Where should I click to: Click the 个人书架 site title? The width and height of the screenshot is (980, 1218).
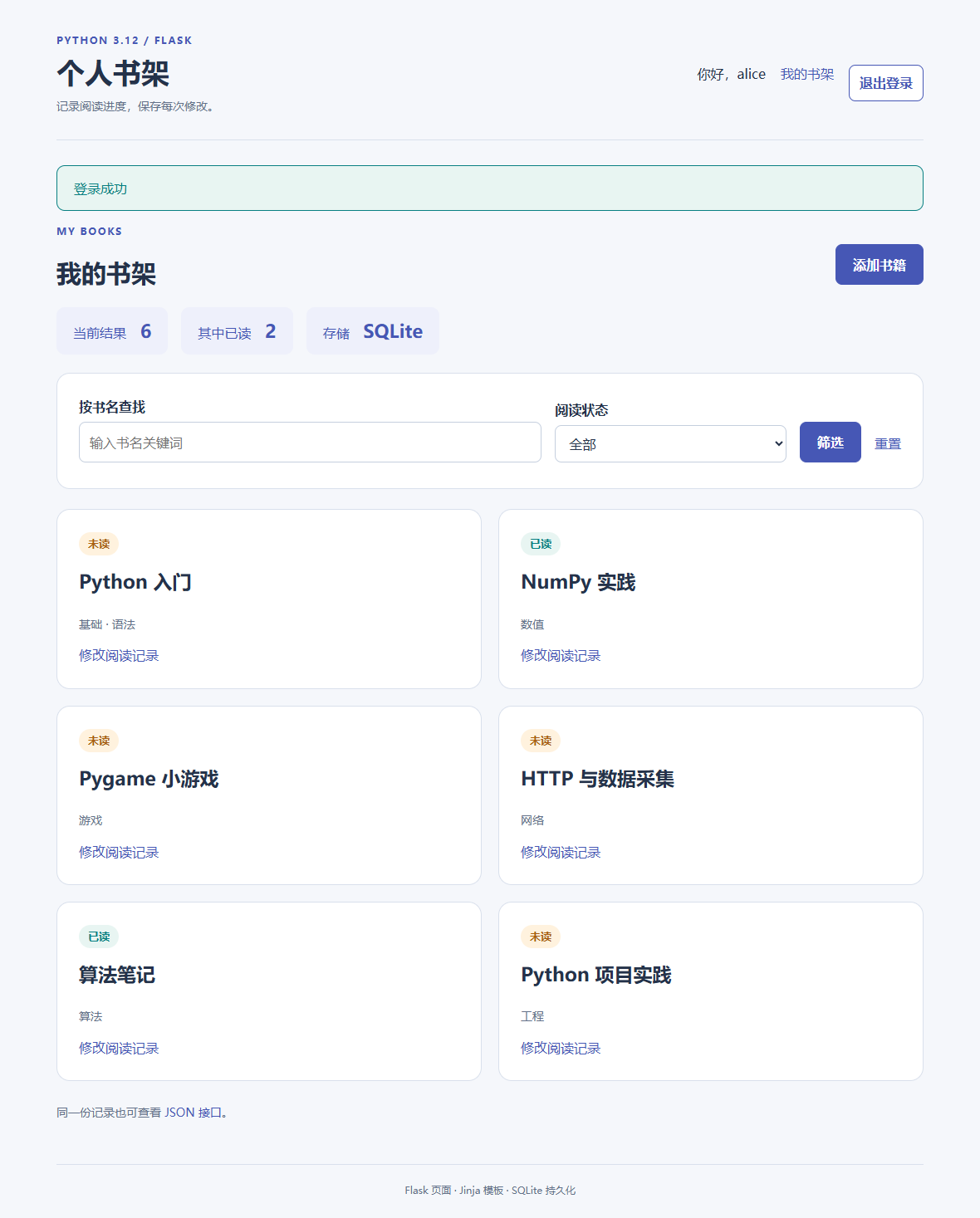[x=113, y=73]
